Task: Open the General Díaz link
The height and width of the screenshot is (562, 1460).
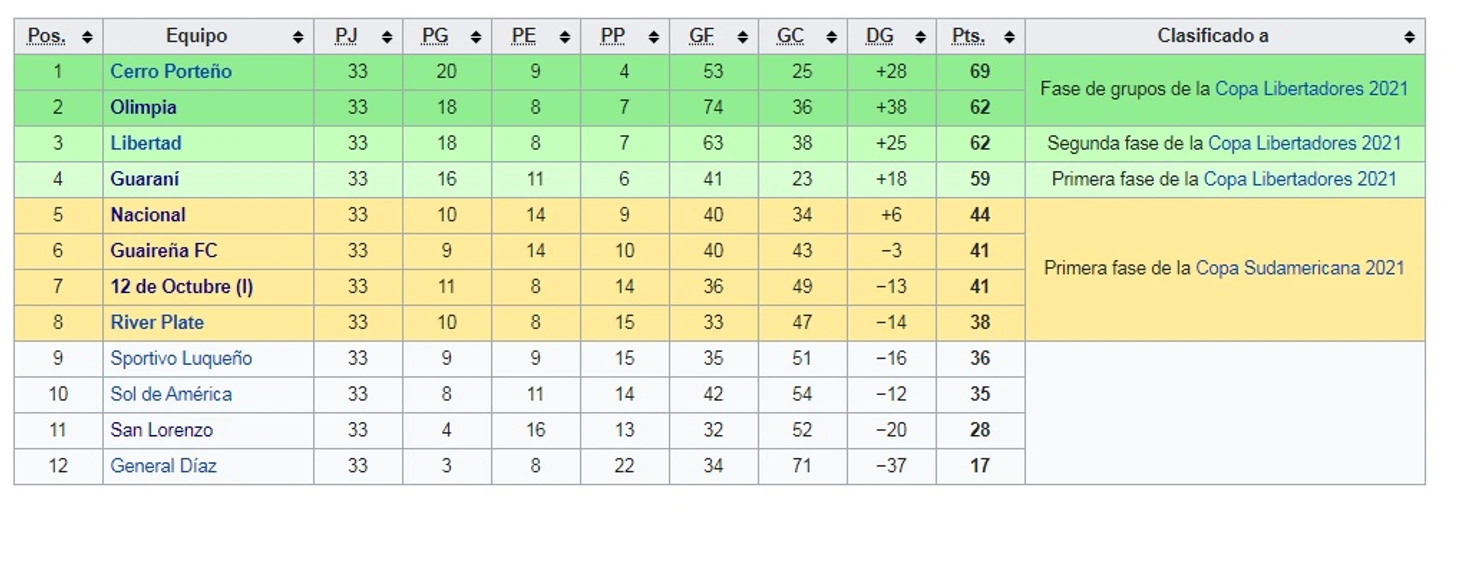Action: coord(163,466)
